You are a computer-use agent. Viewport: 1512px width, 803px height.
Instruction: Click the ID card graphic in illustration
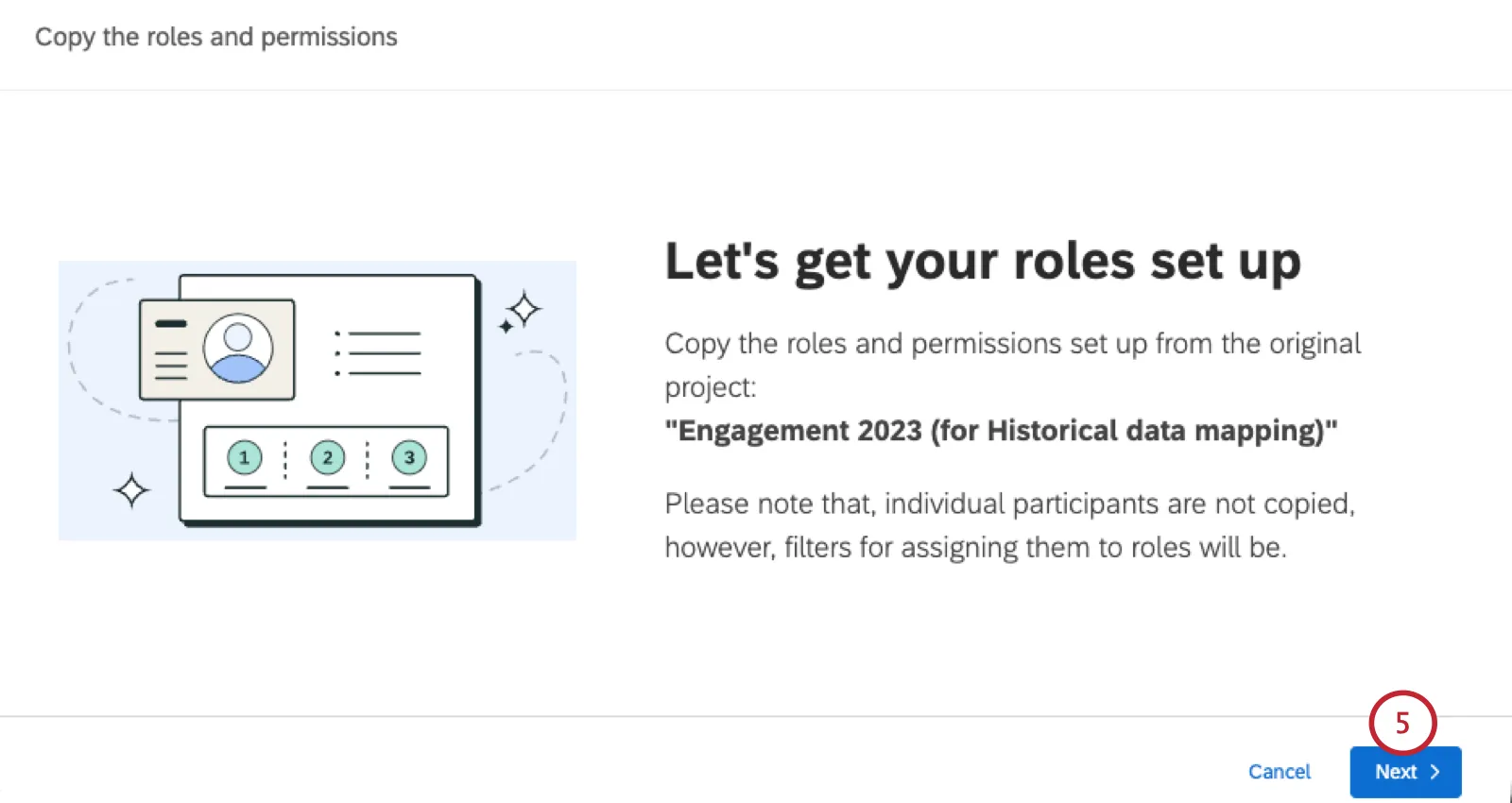click(217, 350)
